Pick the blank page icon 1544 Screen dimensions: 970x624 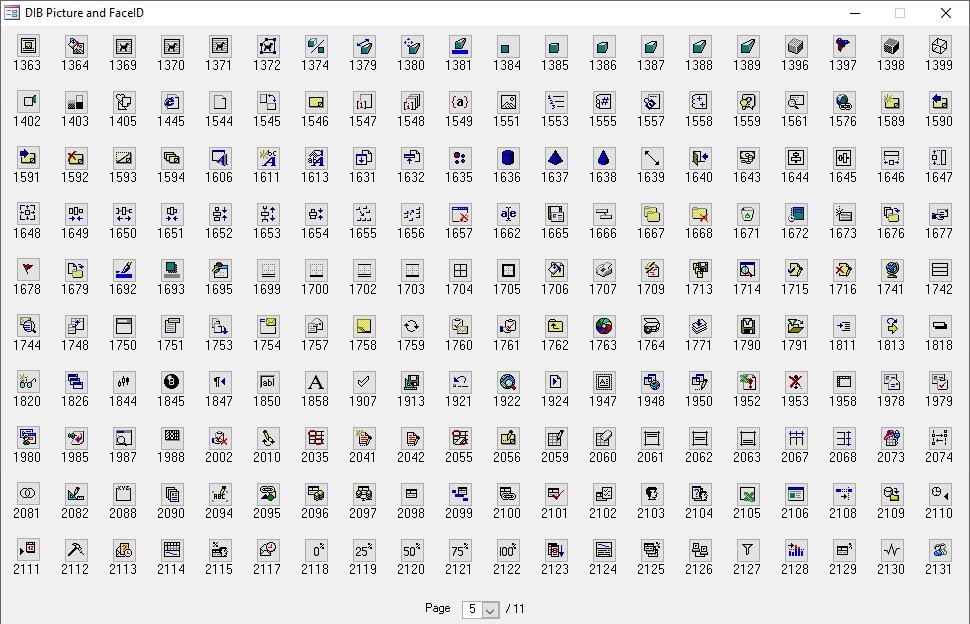coord(220,102)
